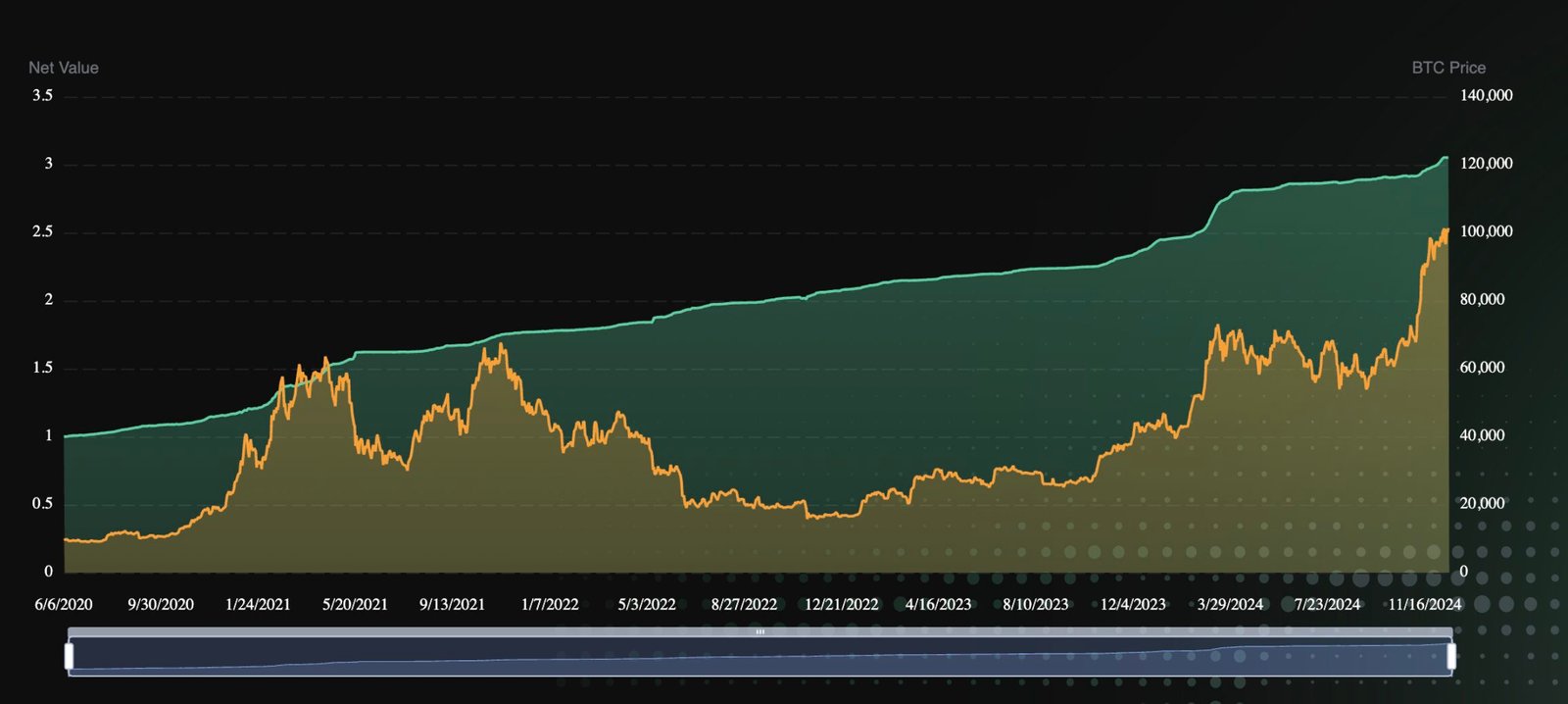Click the BTC Price axis title
The width and height of the screenshot is (1568, 704).
1448,68
